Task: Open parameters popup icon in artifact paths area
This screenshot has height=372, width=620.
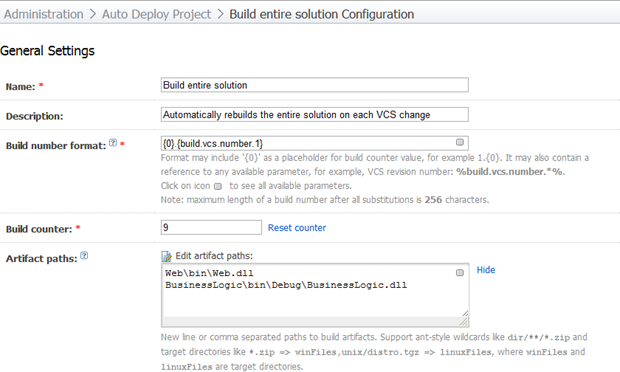Action: 459,272
